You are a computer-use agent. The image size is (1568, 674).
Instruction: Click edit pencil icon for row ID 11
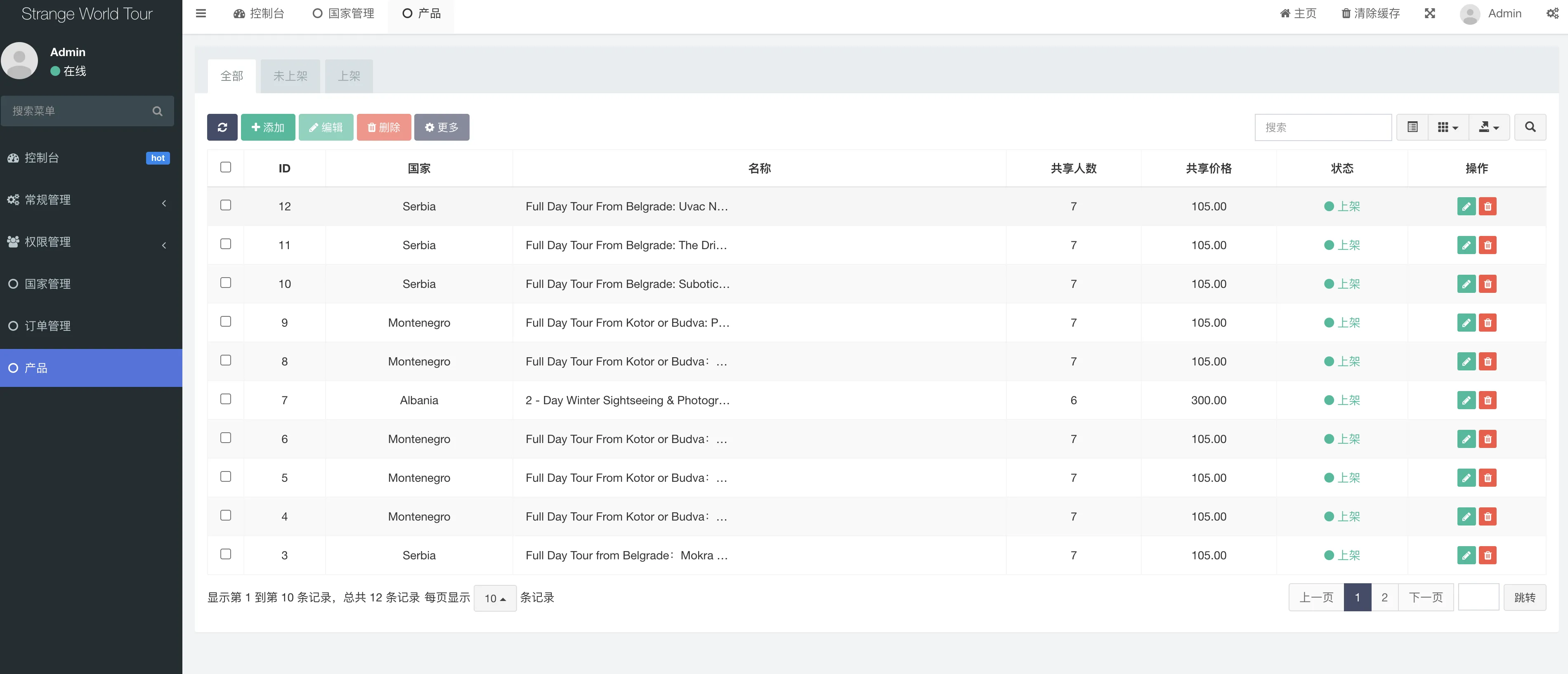click(1466, 245)
